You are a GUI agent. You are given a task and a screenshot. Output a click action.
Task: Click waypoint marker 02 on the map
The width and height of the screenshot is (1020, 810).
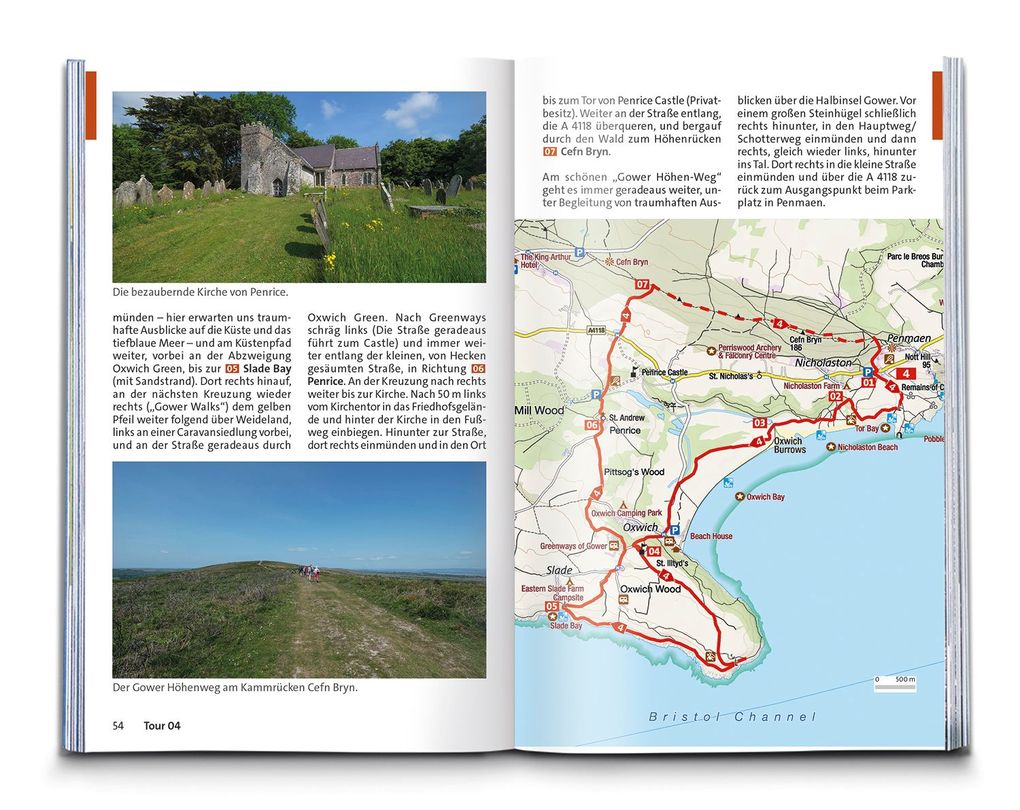pos(835,396)
